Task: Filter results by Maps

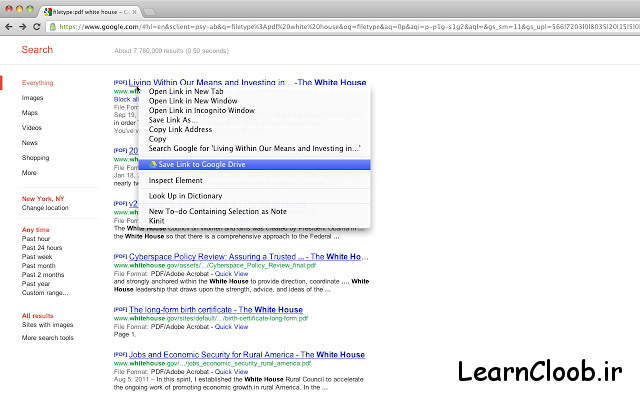Action: pyautogui.click(x=29, y=113)
